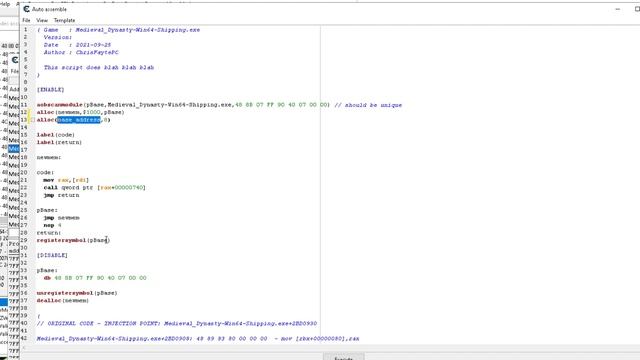Click the 'nop 4' instruction

coord(52,225)
